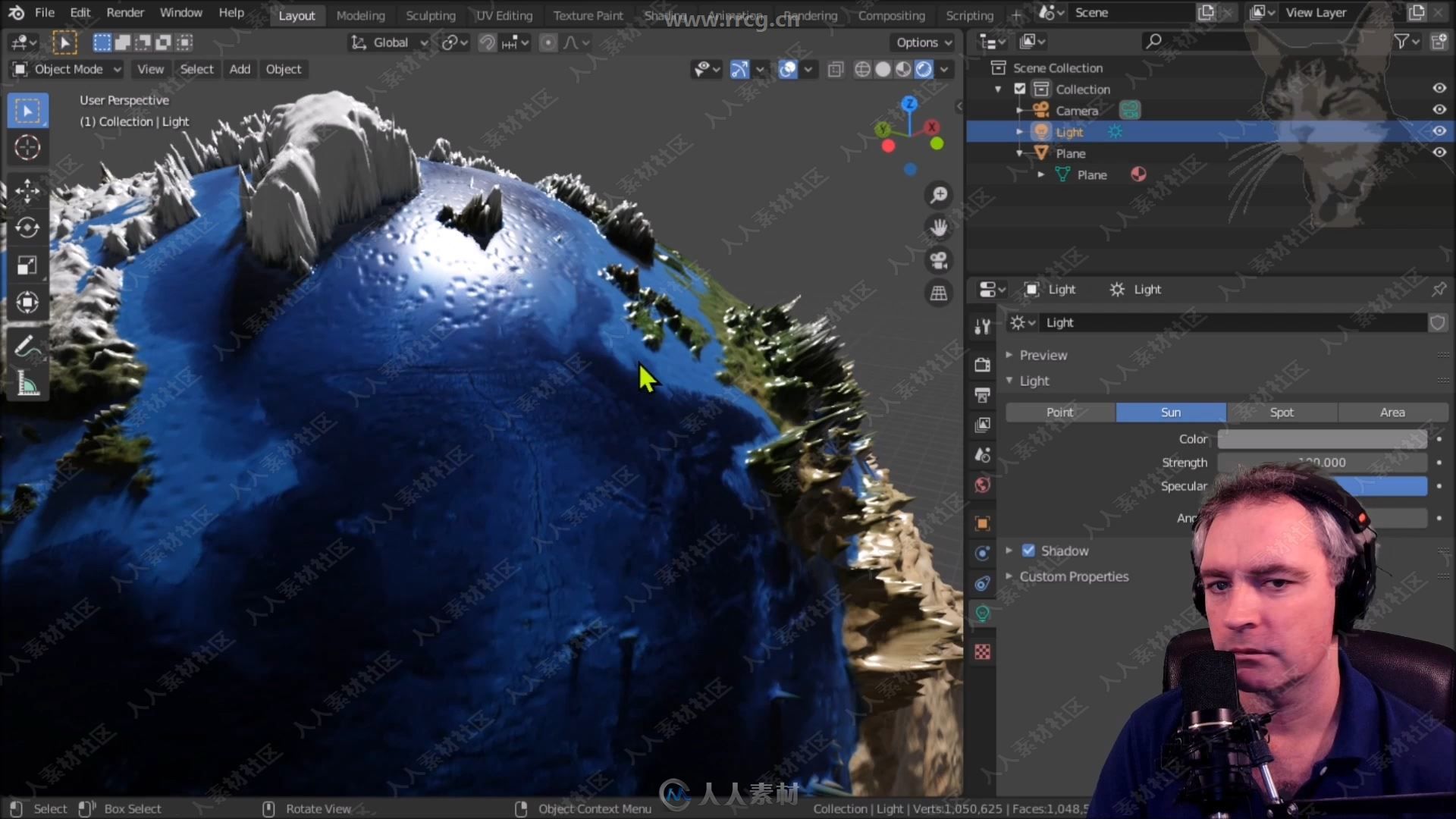
Task: Select the Rotate tool
Action: tap(27, 228)
